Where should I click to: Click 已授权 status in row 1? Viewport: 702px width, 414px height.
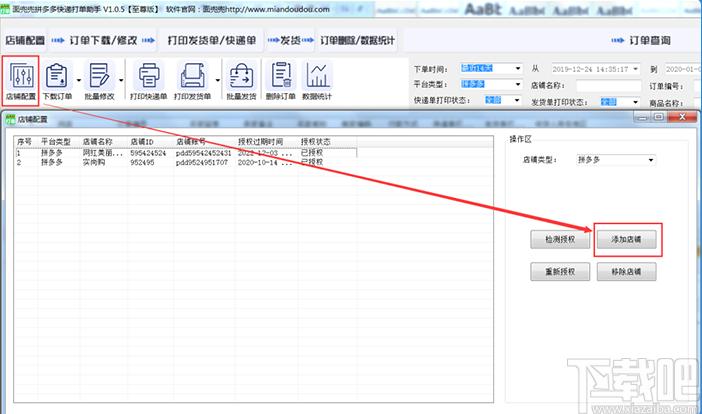tap(312, 153)
